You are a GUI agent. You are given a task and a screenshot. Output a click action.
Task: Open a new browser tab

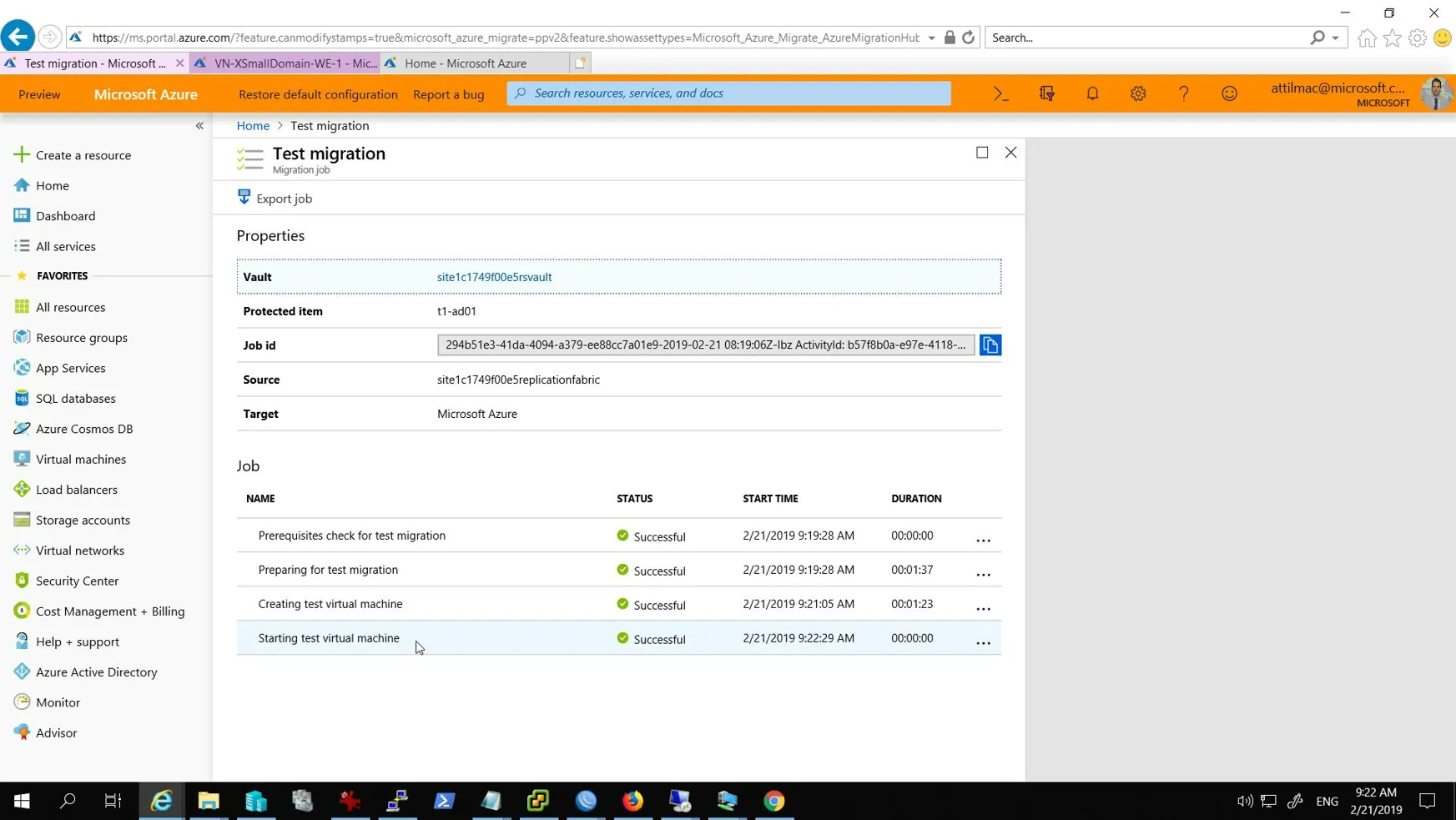click(581, 63)
